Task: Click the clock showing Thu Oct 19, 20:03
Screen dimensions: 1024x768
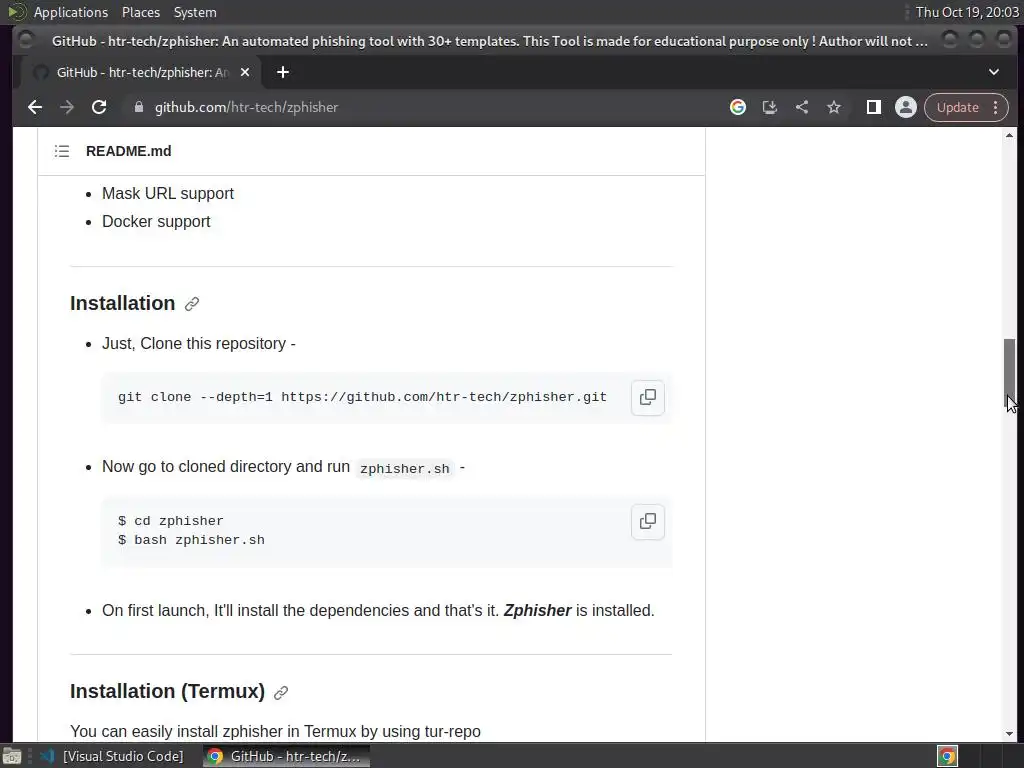Action: [x=967, y=12]
